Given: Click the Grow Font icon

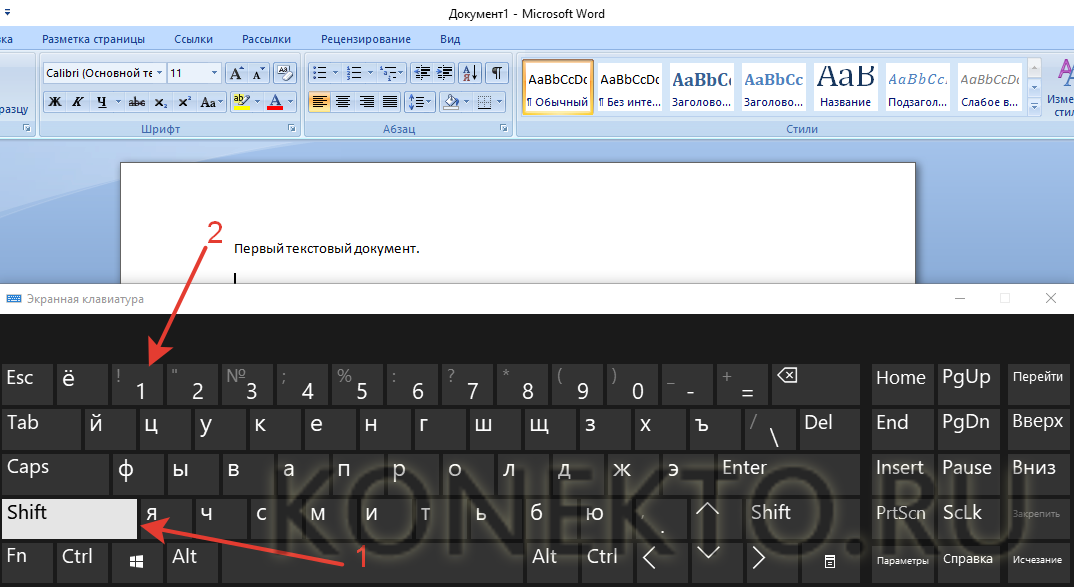Looking at the screenshot, I should tap(236, 73).
